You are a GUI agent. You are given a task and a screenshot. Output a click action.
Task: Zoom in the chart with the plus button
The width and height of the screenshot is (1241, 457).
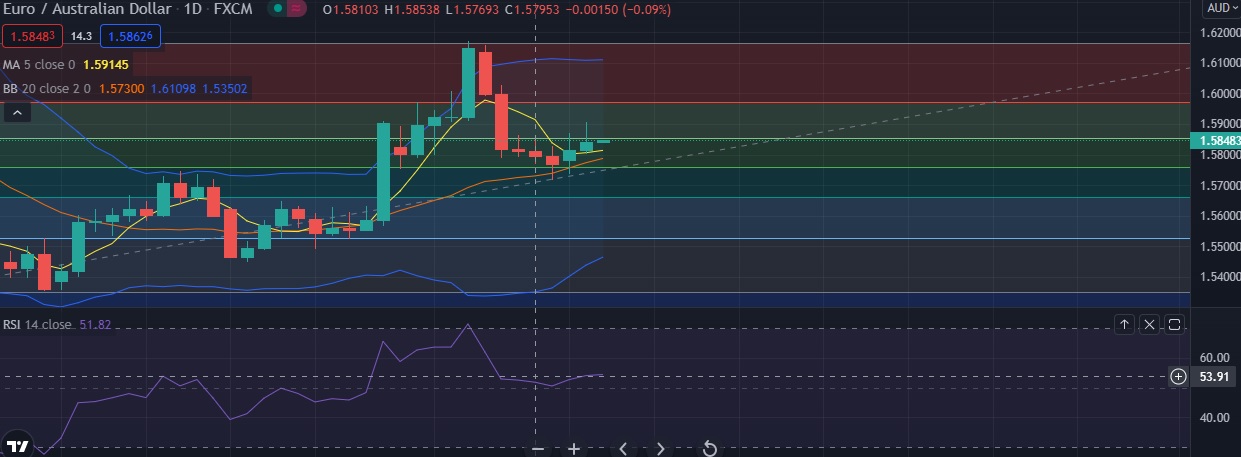pyautogui.click(x=574, y=449)
